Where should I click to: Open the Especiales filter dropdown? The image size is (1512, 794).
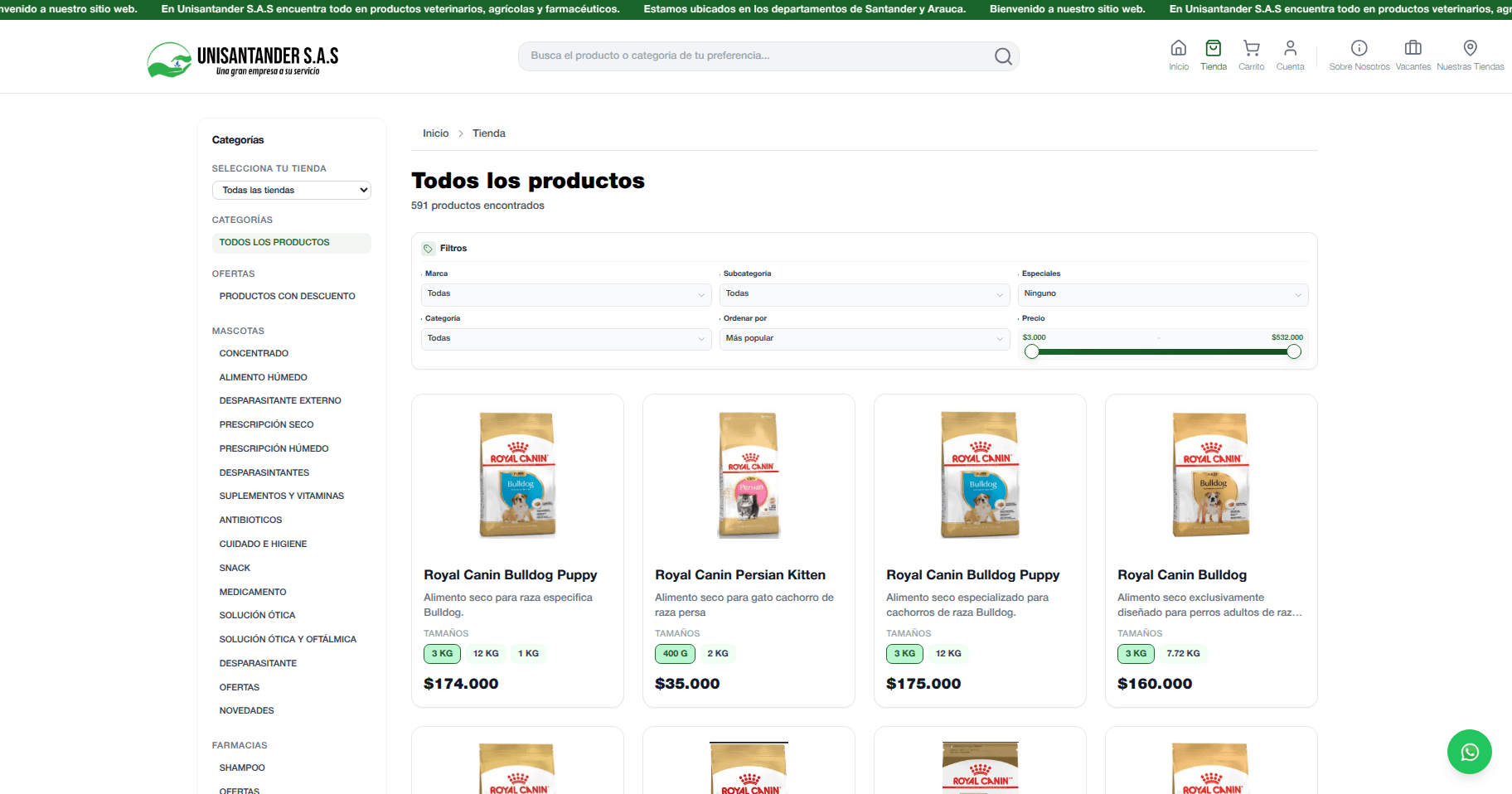1163,294
